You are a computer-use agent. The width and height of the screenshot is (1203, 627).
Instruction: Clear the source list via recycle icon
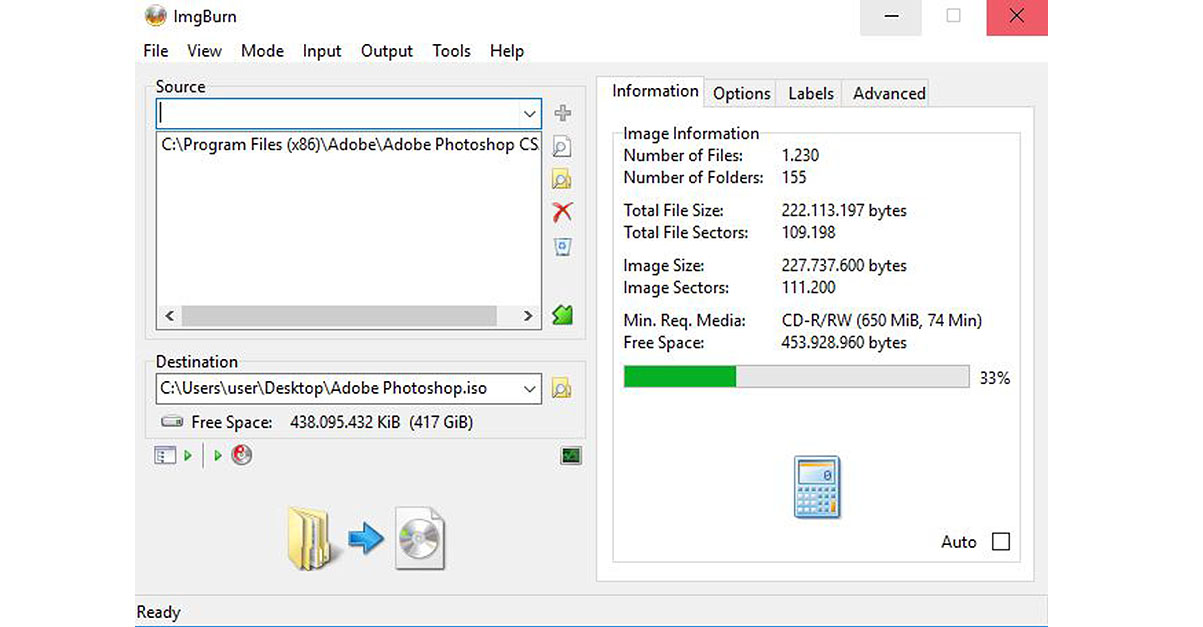(x=562, y=246)
